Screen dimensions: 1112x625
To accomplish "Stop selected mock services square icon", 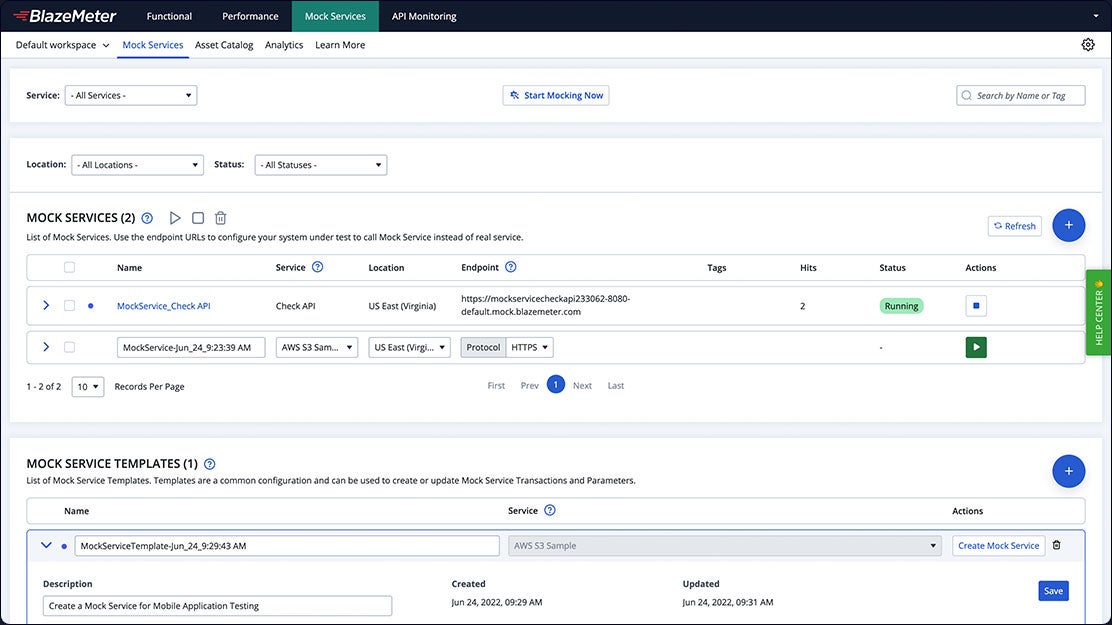I will tap(198, 218).
